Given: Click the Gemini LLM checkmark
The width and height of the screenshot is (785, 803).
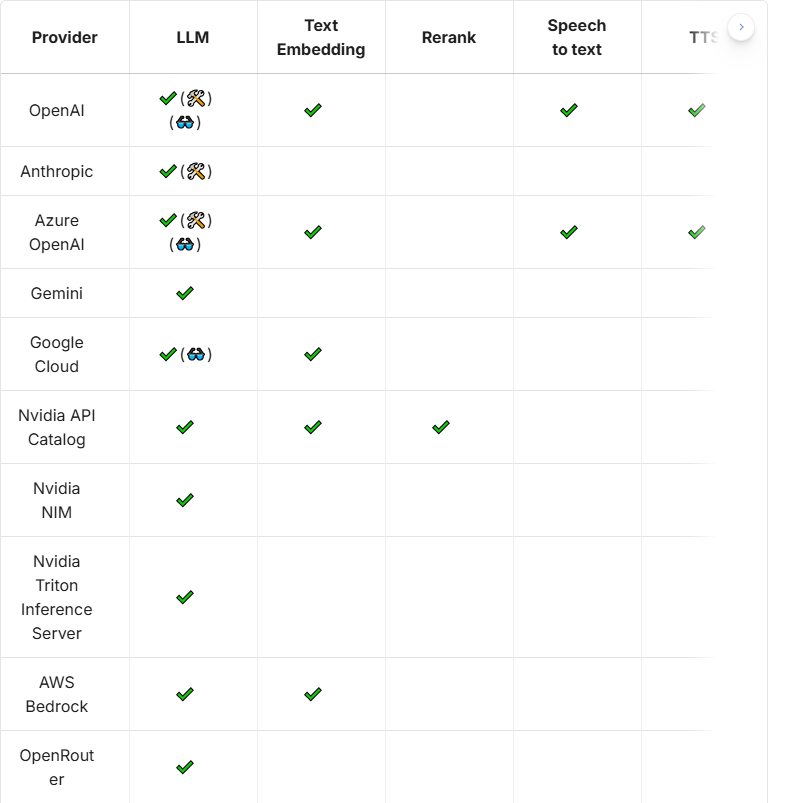Looking at the screenshot, I should [185, 293].
